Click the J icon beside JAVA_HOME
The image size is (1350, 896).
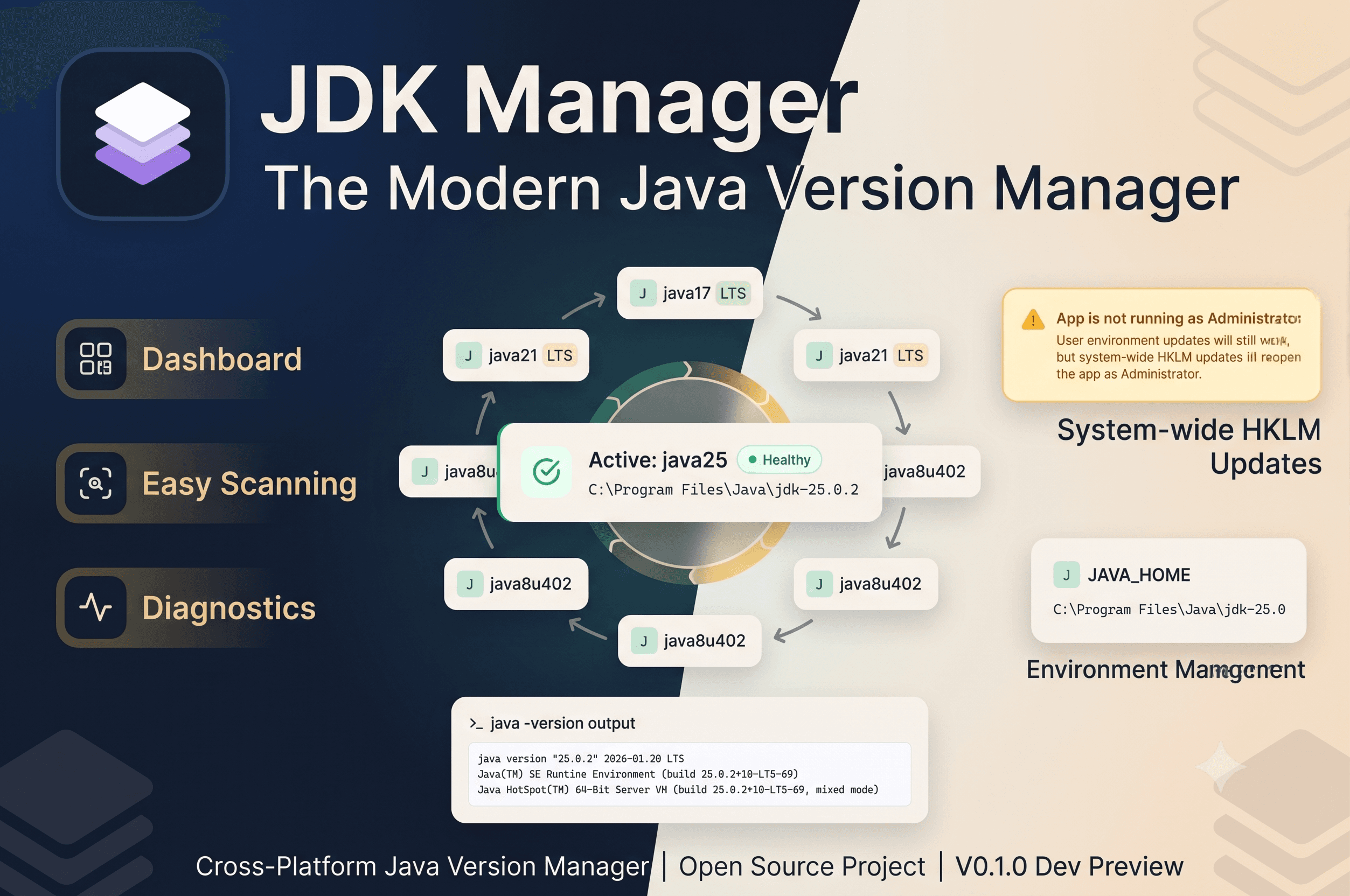(x=1067, y=575)
